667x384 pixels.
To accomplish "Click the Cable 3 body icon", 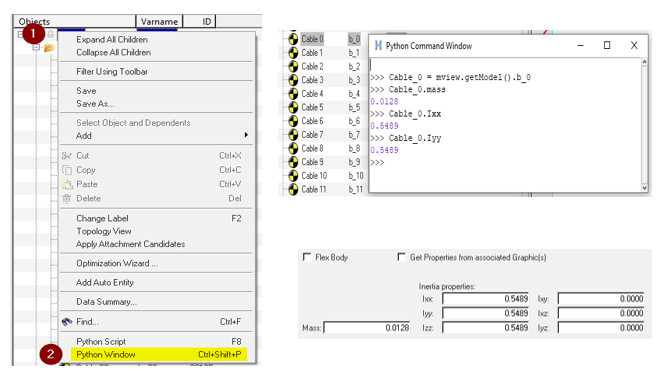I will coord(293,80).
